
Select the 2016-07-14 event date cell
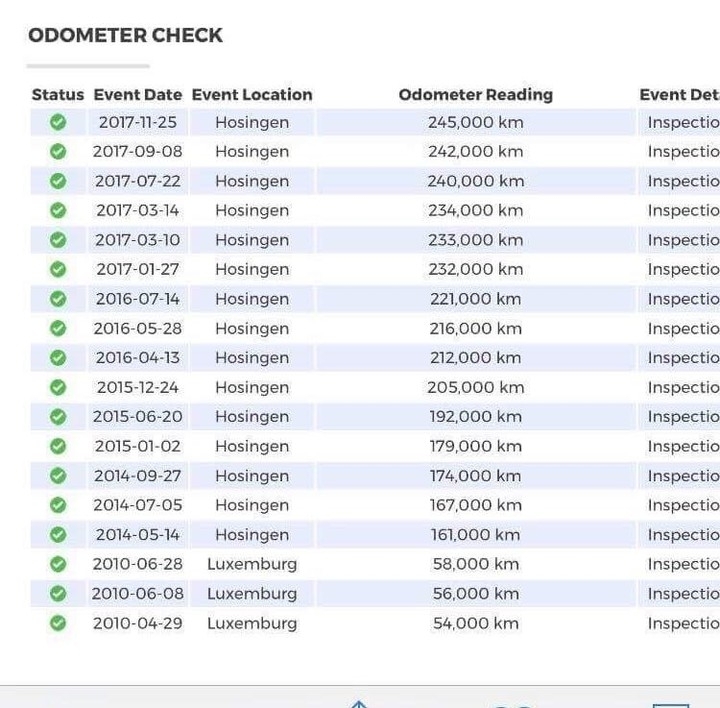coord(138,299)
